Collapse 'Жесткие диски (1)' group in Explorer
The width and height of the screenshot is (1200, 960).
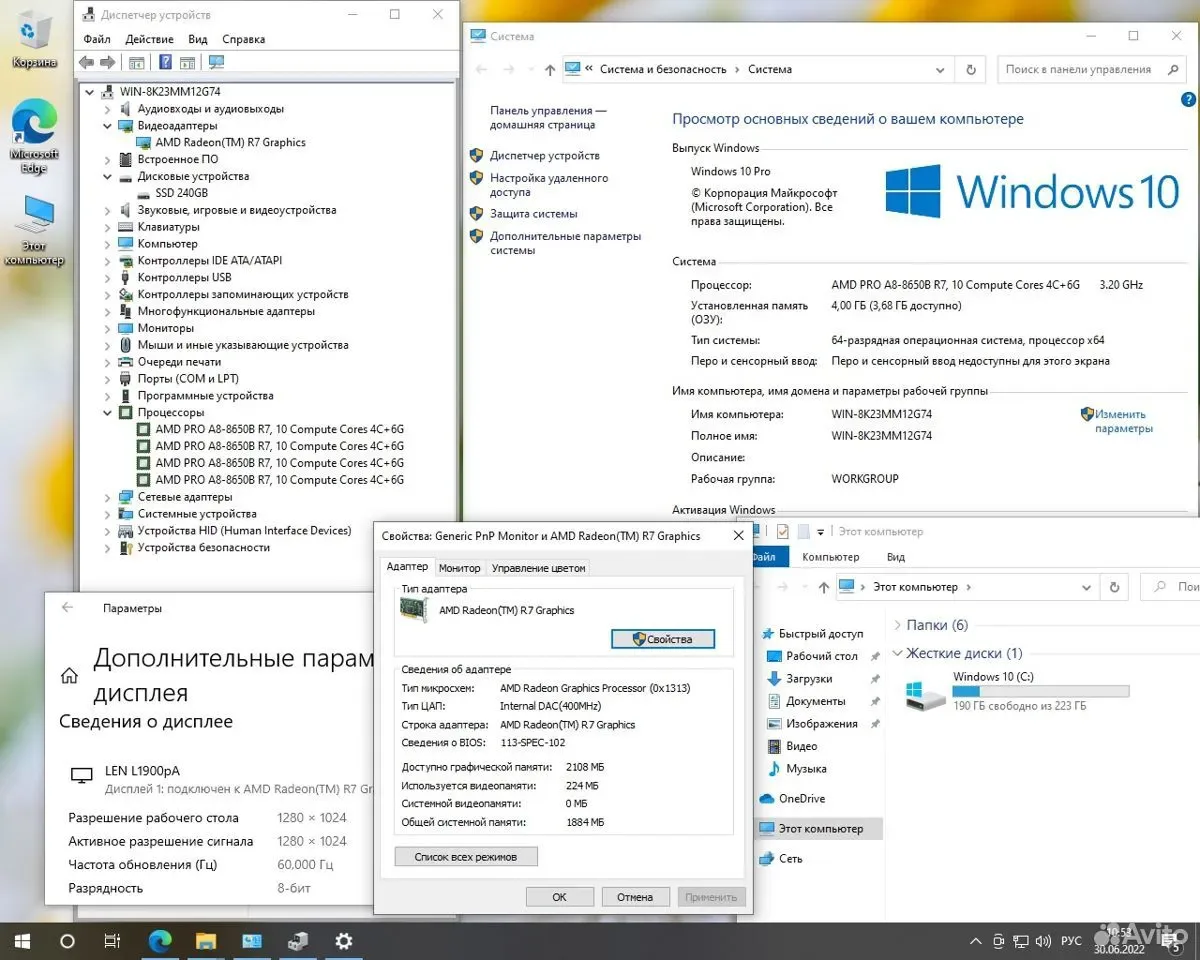[895, 653]
